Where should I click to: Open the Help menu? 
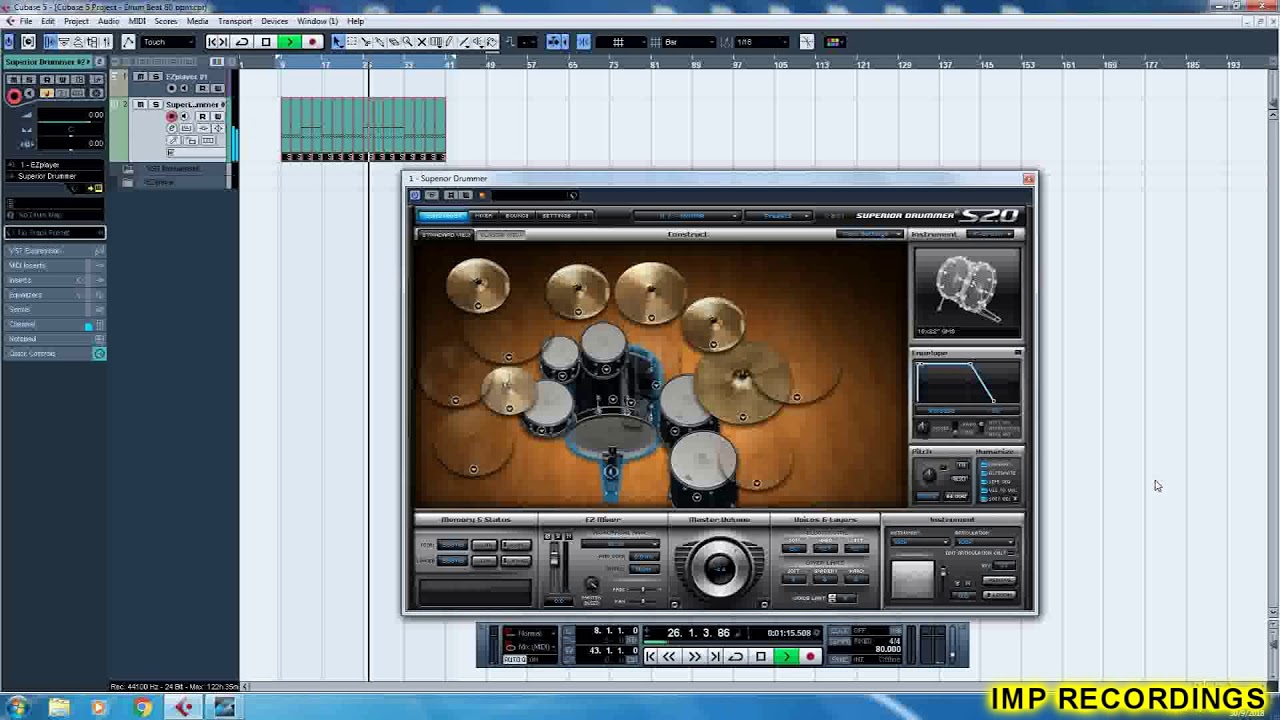(356, 21)
